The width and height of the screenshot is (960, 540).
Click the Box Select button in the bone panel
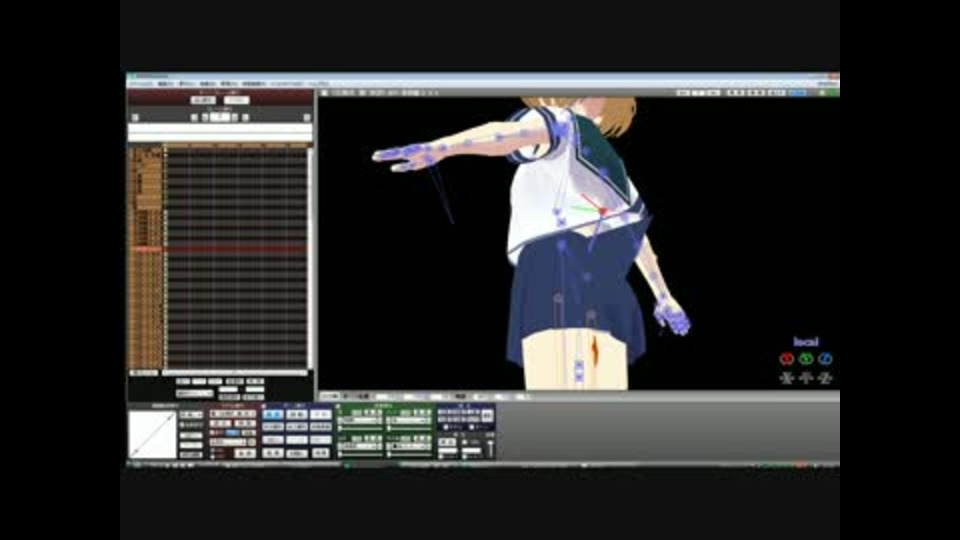pyautogui.click(x=273, y=427)
